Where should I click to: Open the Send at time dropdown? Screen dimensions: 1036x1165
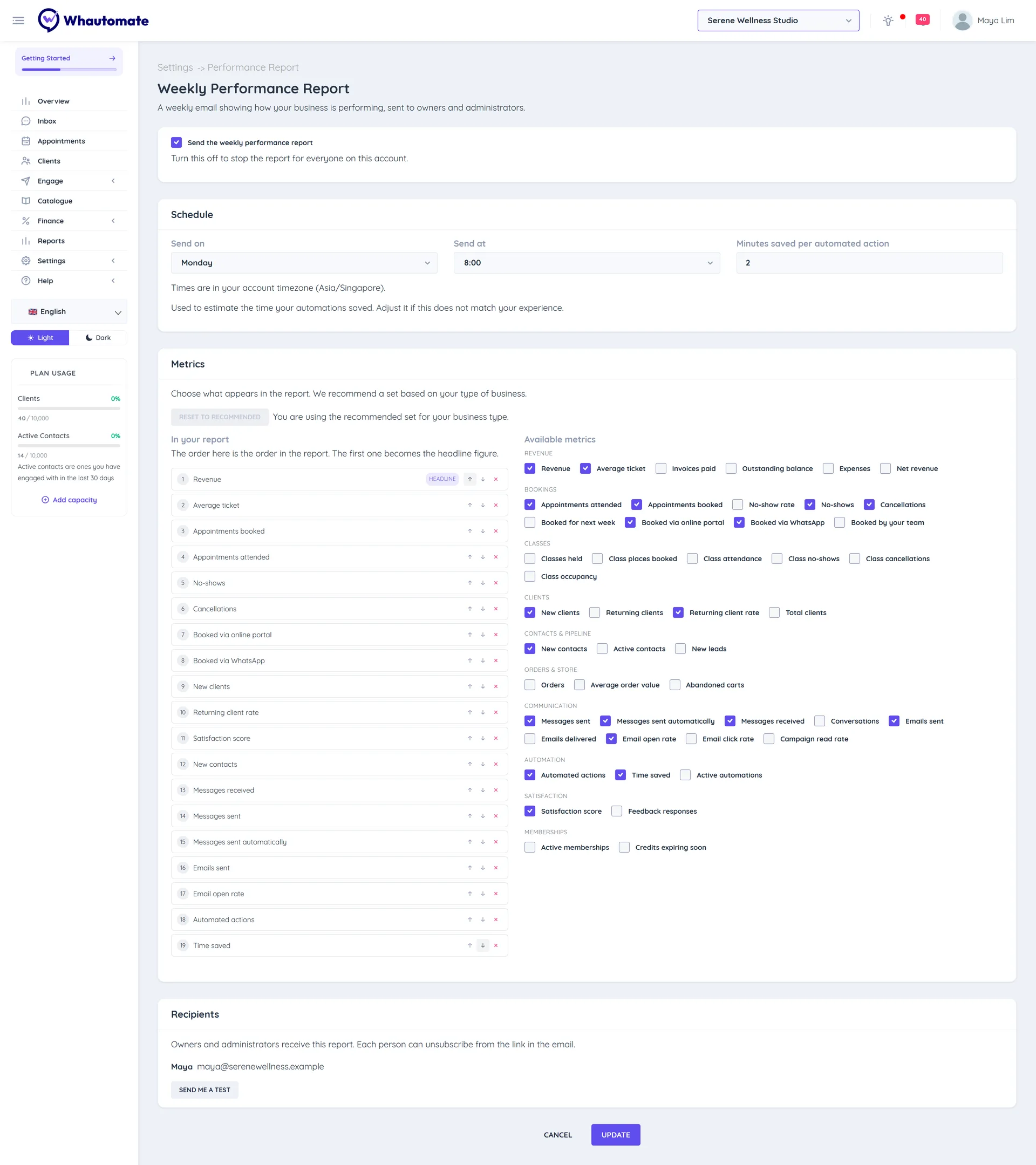[x=587, y=263]
